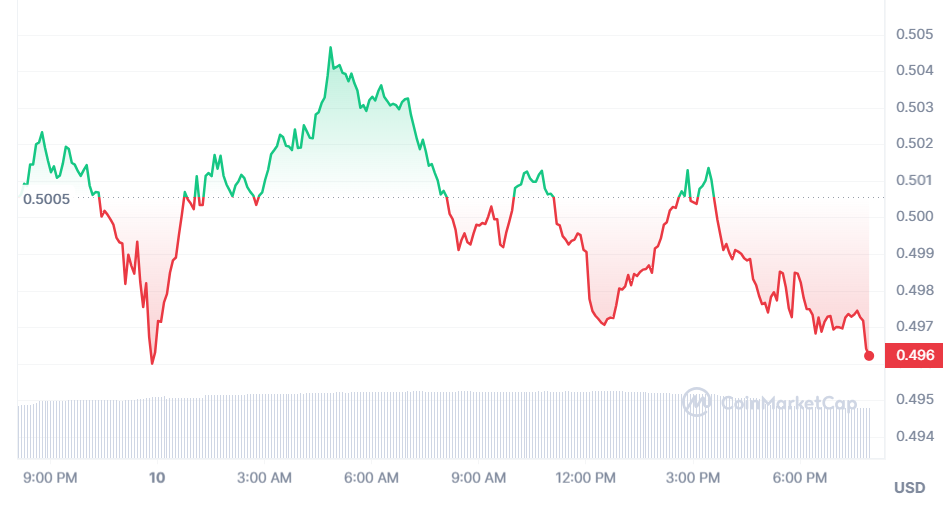Click the highest green peak of the chart

point(330,47)
